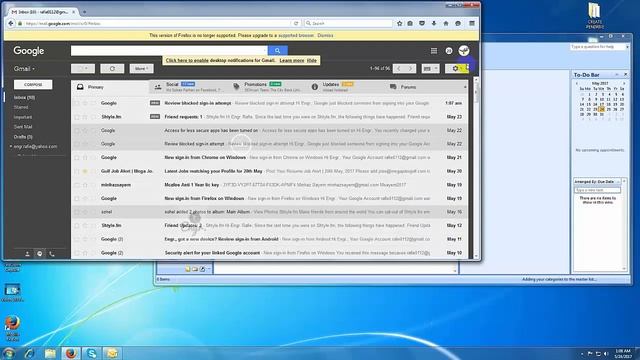Go to newer messages arrow in Gmail
The width and height of the screenshot is (640, 360).
click(399, 69)
